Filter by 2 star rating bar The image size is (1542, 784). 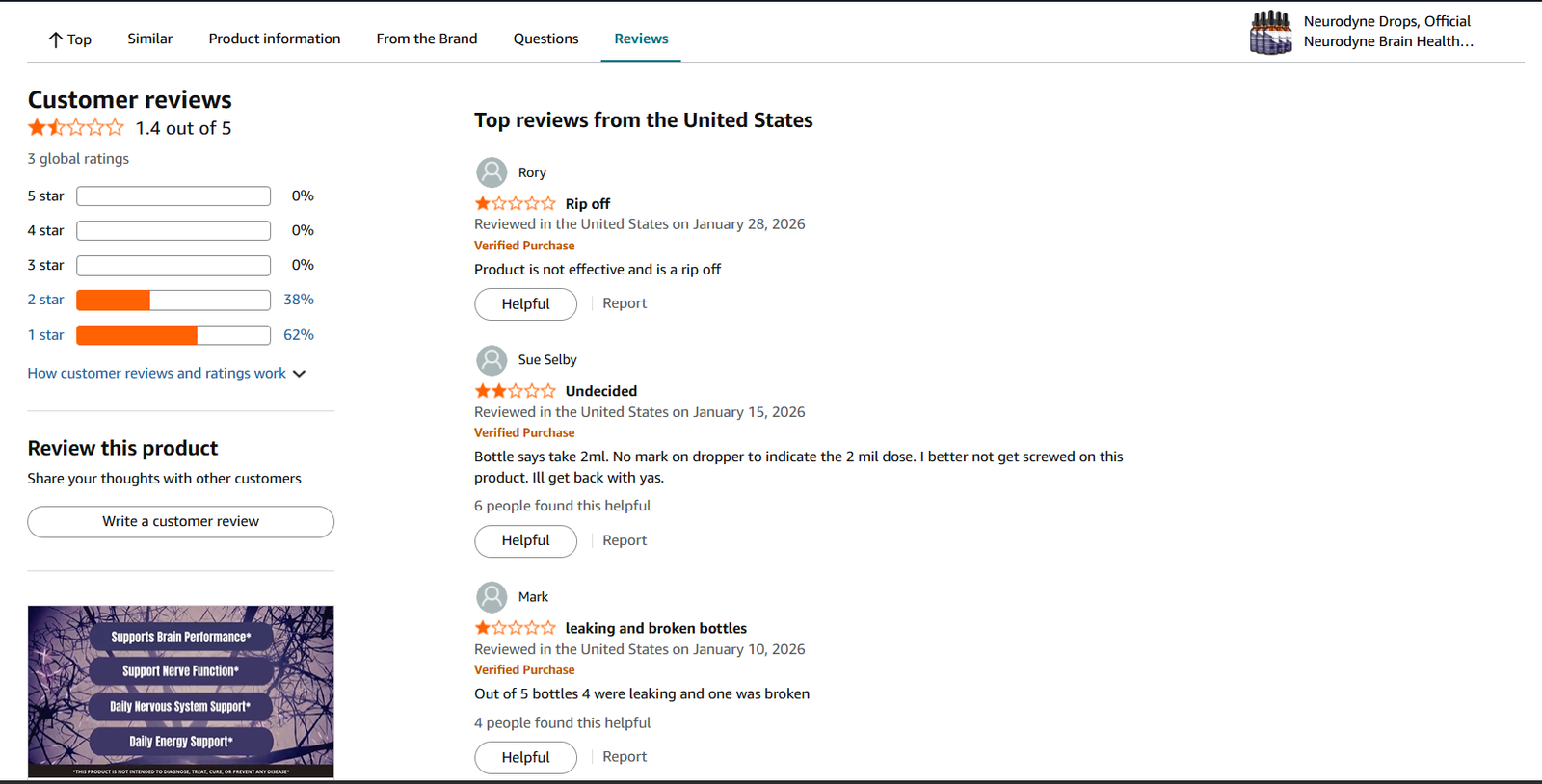coord(173,301)
